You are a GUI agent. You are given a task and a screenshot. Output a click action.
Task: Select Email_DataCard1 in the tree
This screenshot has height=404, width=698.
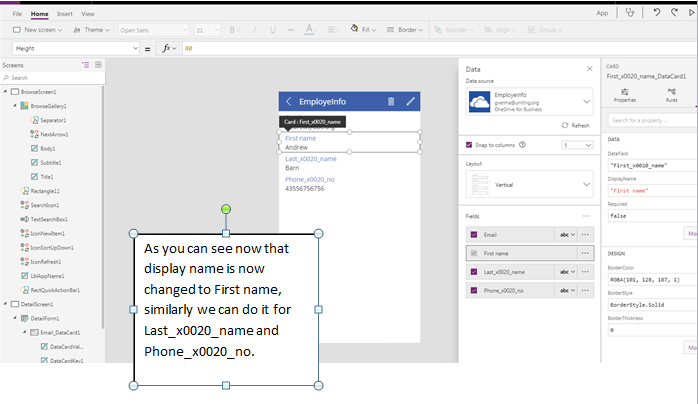tap(60, 332)
